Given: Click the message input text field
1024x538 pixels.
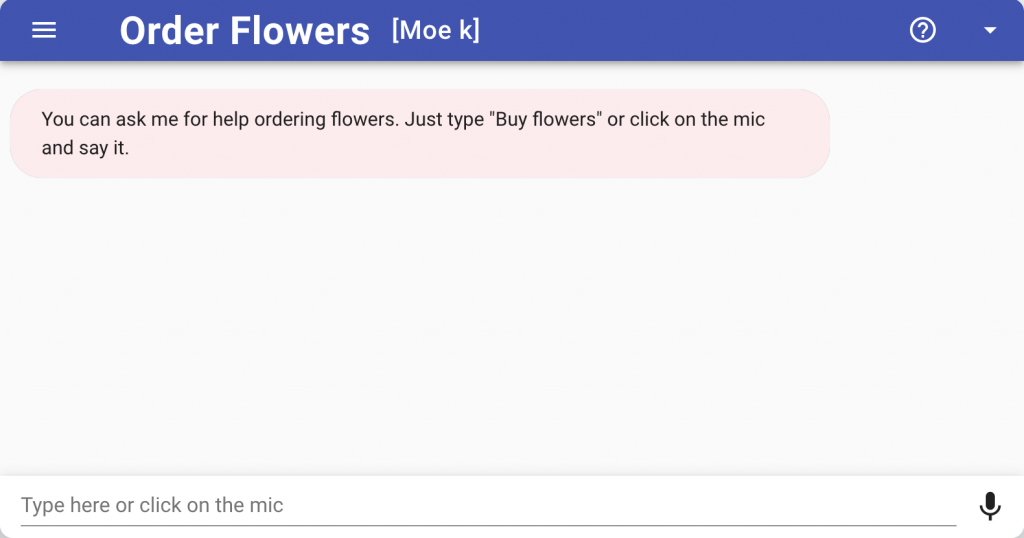Looking at the screenshot, I should [x=488, y=505].
